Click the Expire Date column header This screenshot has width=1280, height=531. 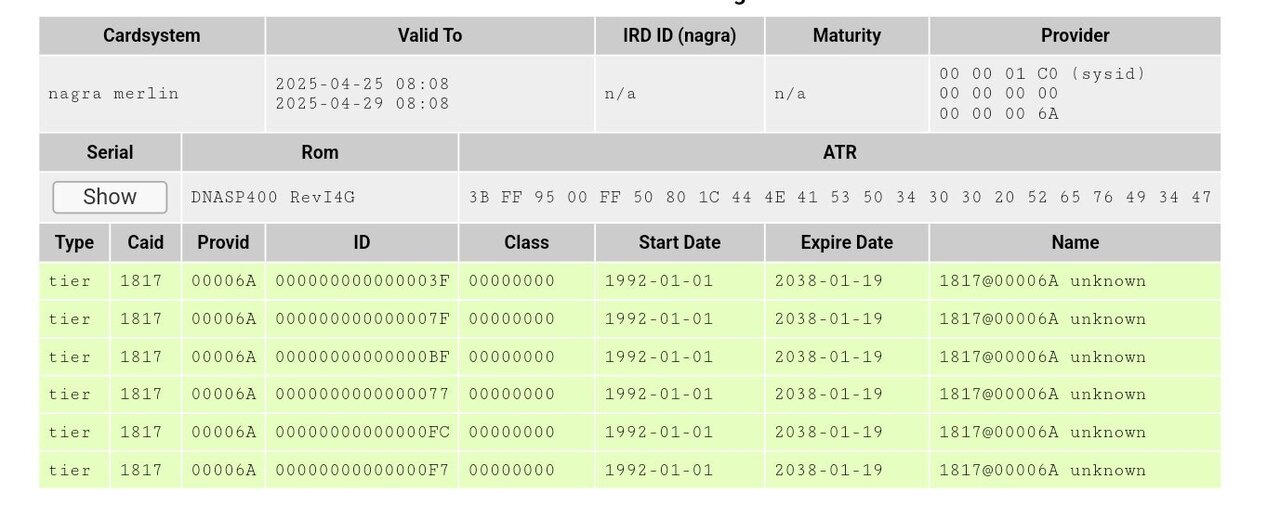pyautogui.click(x=846, y=242)
